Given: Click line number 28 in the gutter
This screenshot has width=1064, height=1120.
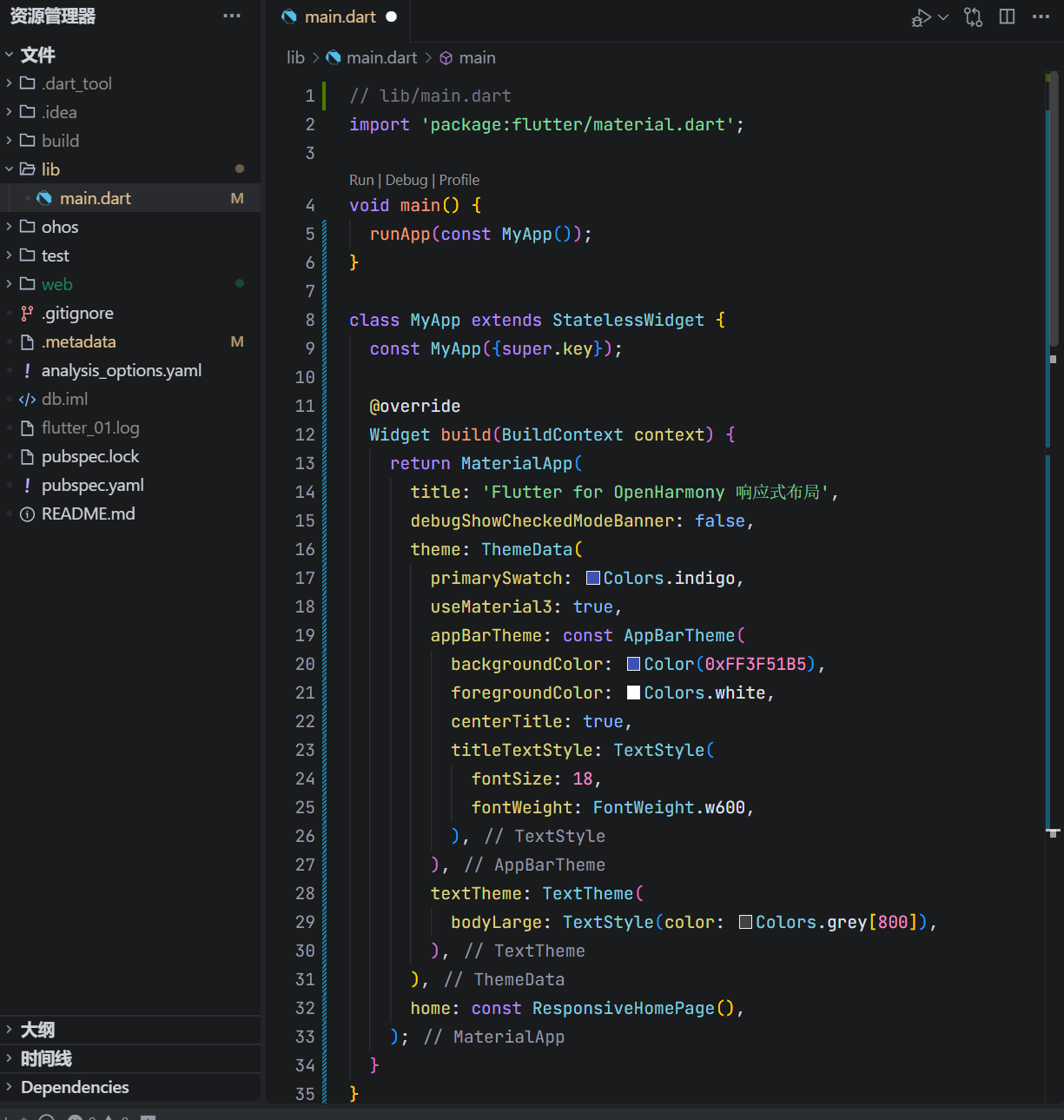Looking at the screenshot, I should coord(305,893).
